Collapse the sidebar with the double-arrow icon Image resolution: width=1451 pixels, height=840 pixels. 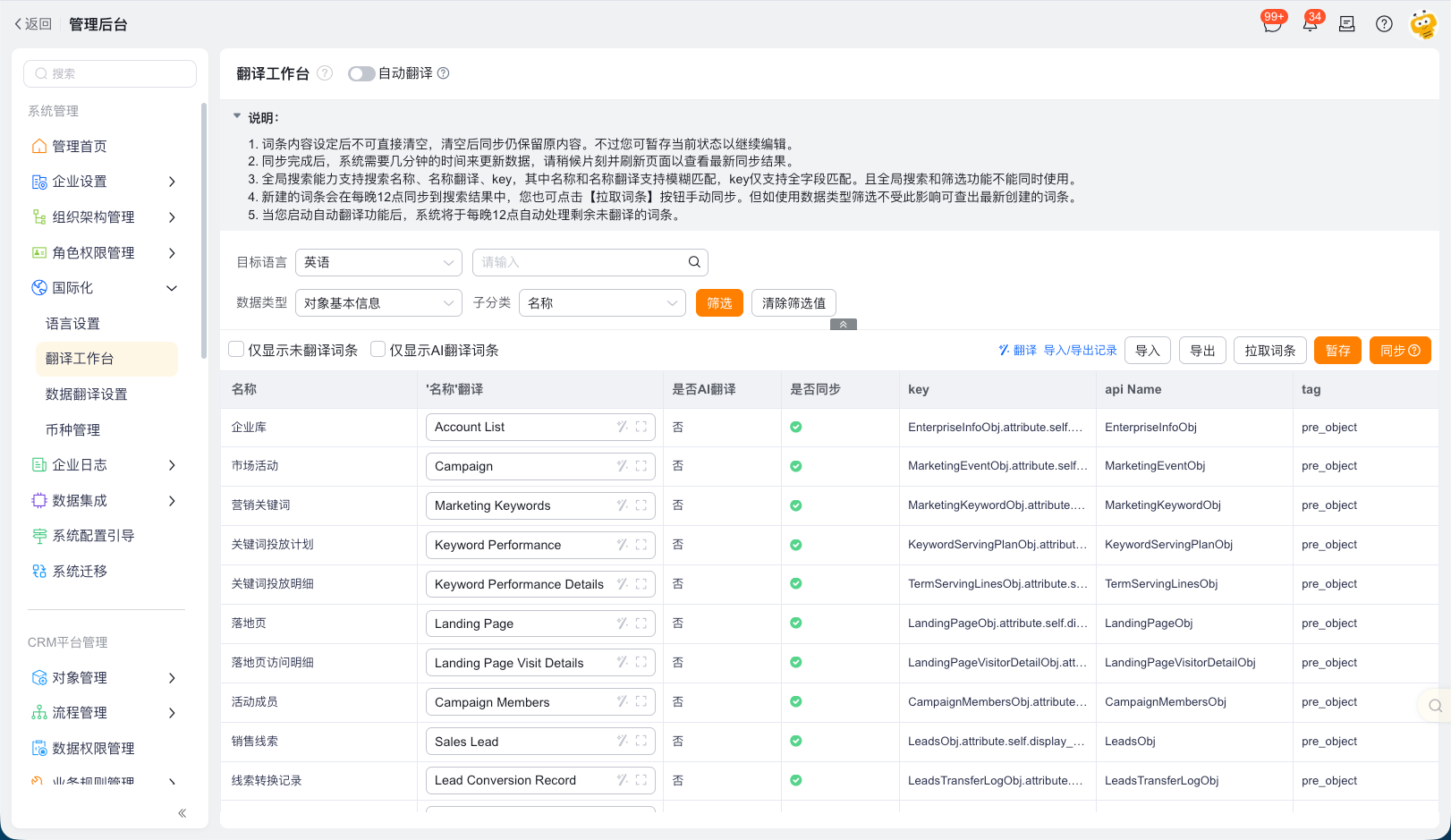click(182, 813)
